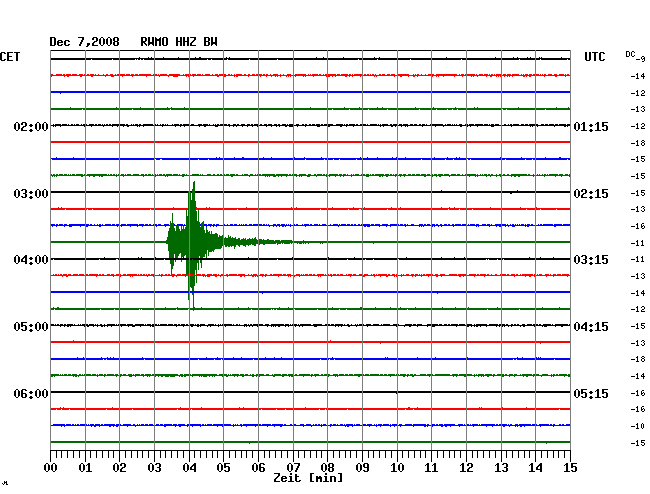Screen dimensions: 650x494
Task: Click minute label 01 on the axis
Action: pyautogui.click(x=85, y=468)
